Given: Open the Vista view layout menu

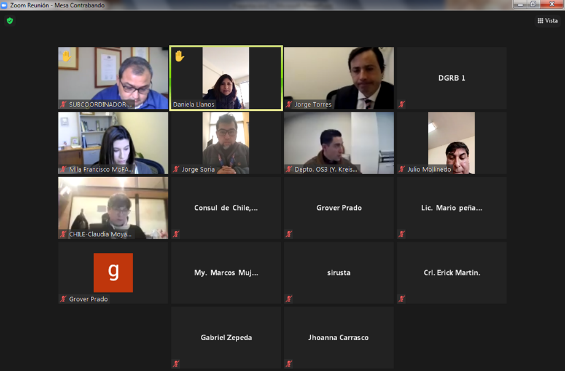Looking at the screenshot, I should (x=547, y=21).
